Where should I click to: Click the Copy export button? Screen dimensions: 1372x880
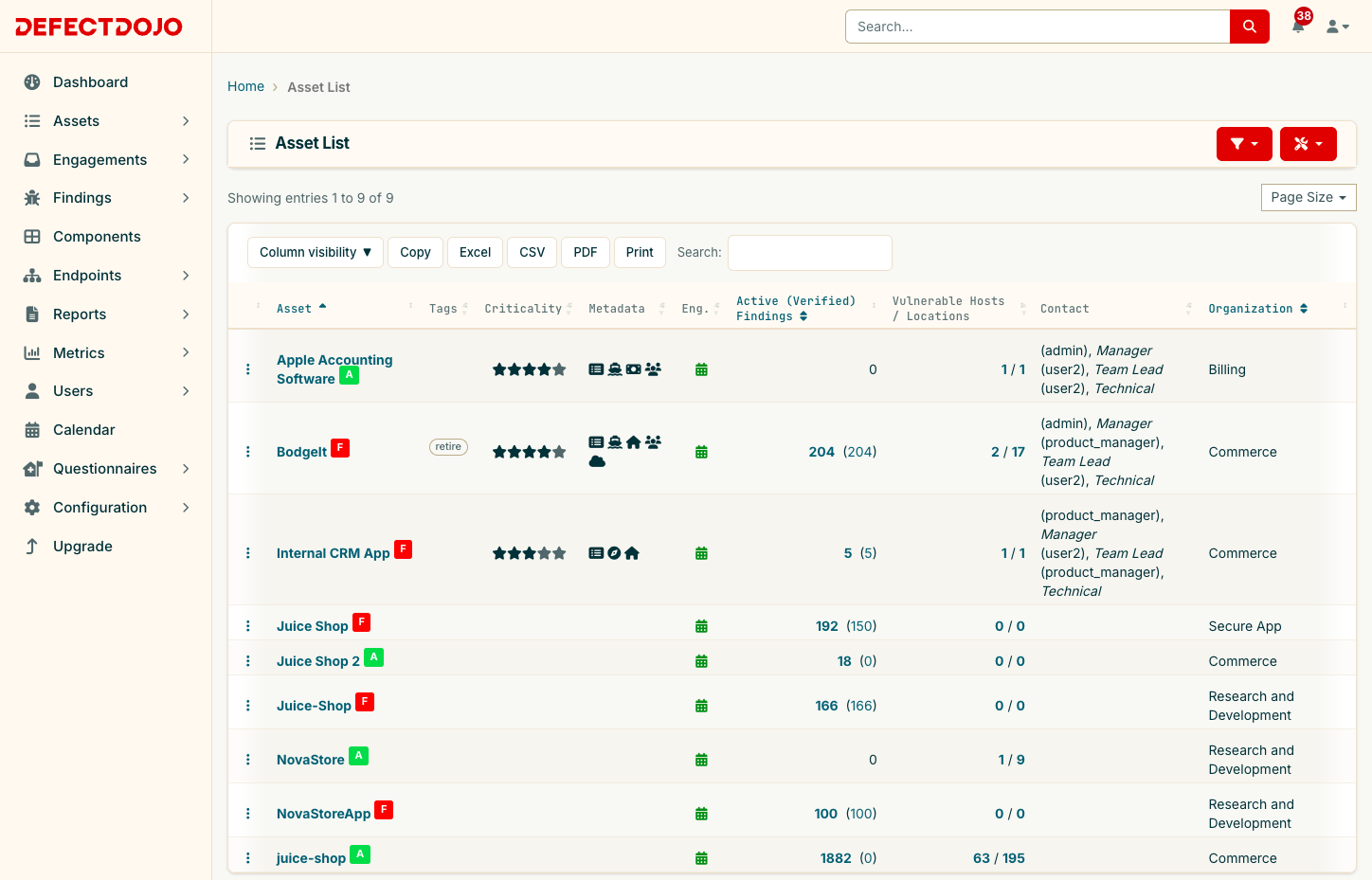coord(415,252)
